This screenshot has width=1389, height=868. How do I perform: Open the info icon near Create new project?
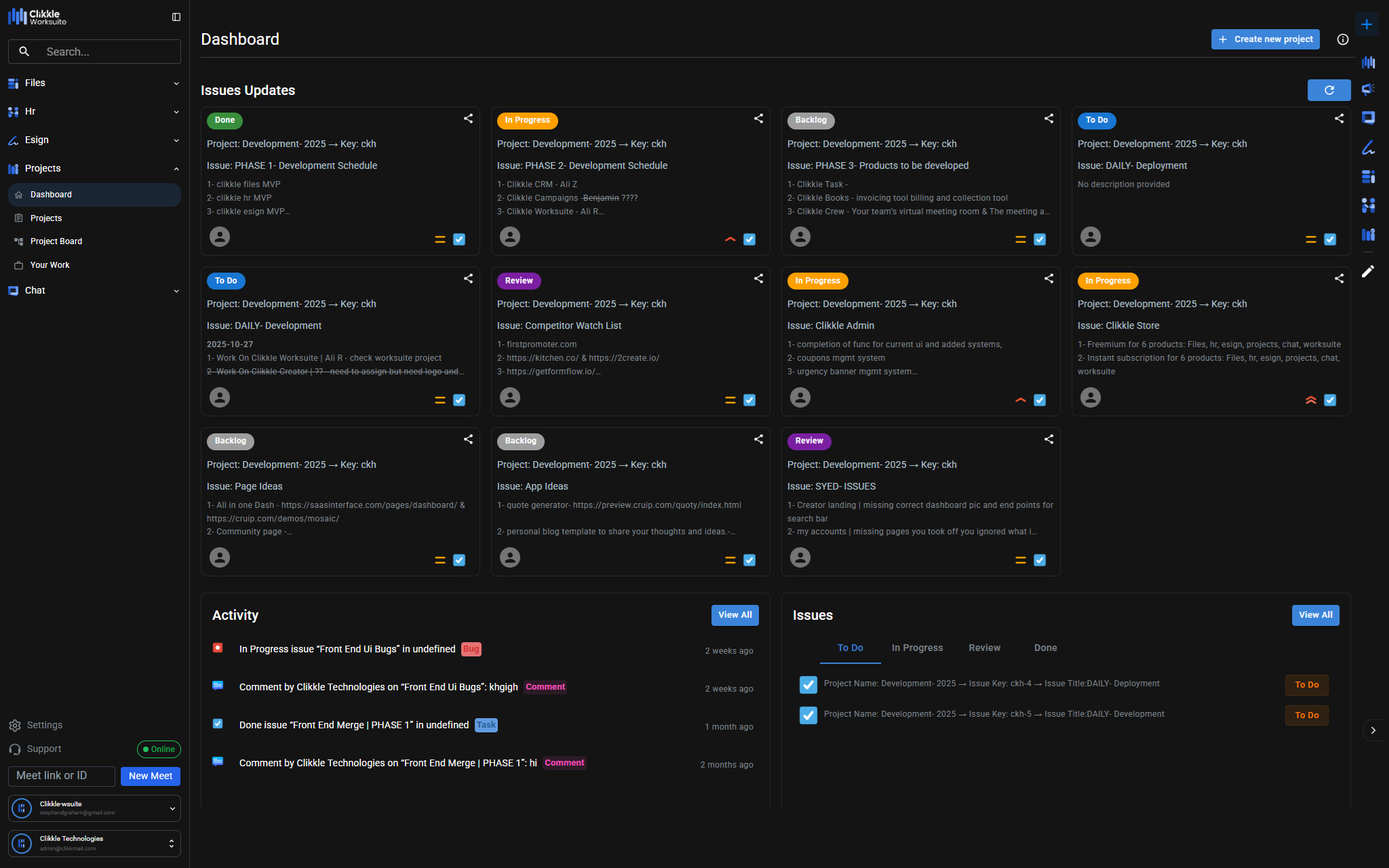click(x=1342, y=39)
